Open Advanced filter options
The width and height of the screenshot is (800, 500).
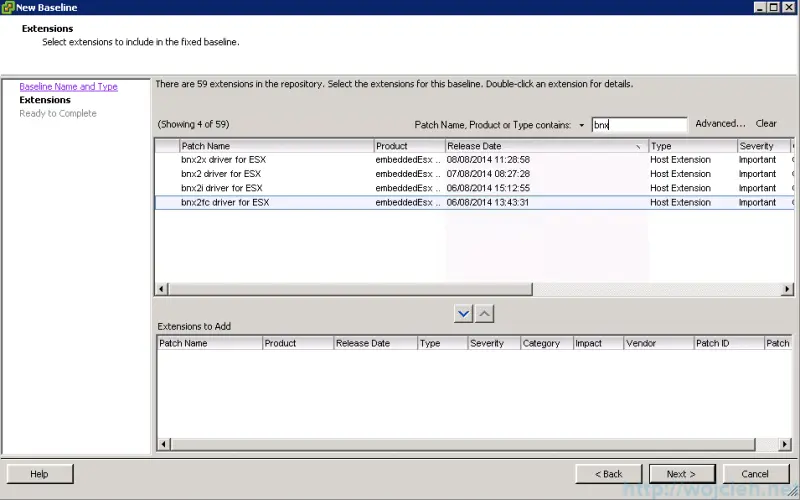point(720,123)
